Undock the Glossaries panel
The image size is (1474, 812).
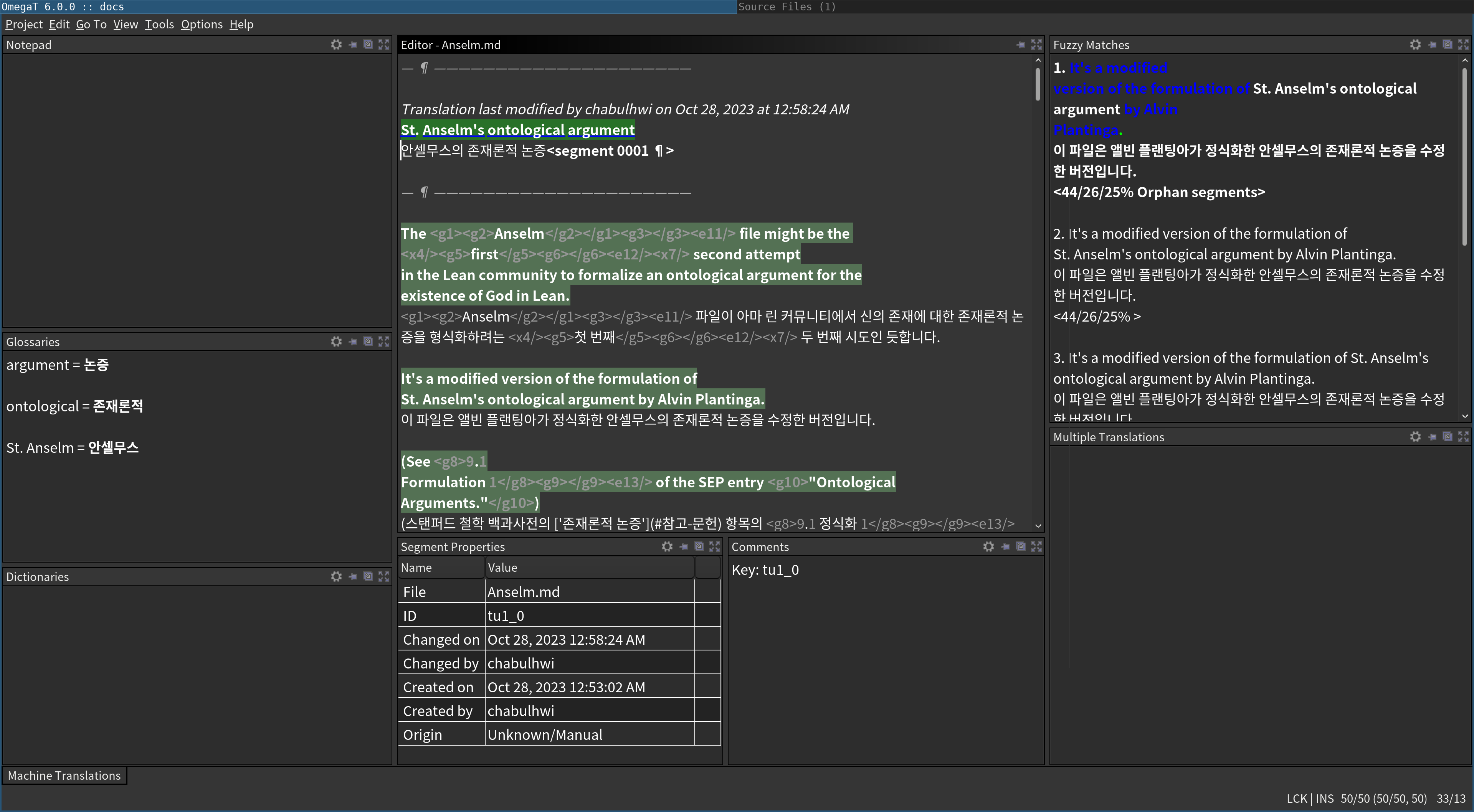click(x=368, y=342)
